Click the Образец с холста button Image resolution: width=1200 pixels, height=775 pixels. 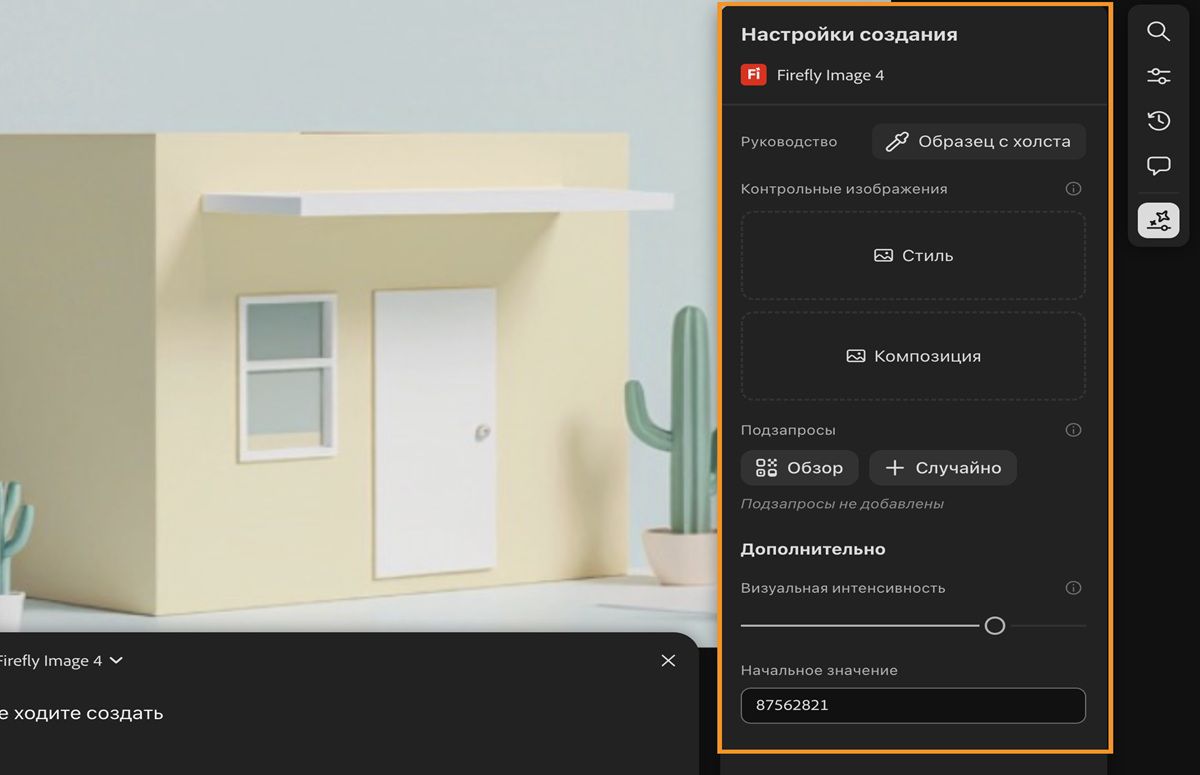pos(978,140)
